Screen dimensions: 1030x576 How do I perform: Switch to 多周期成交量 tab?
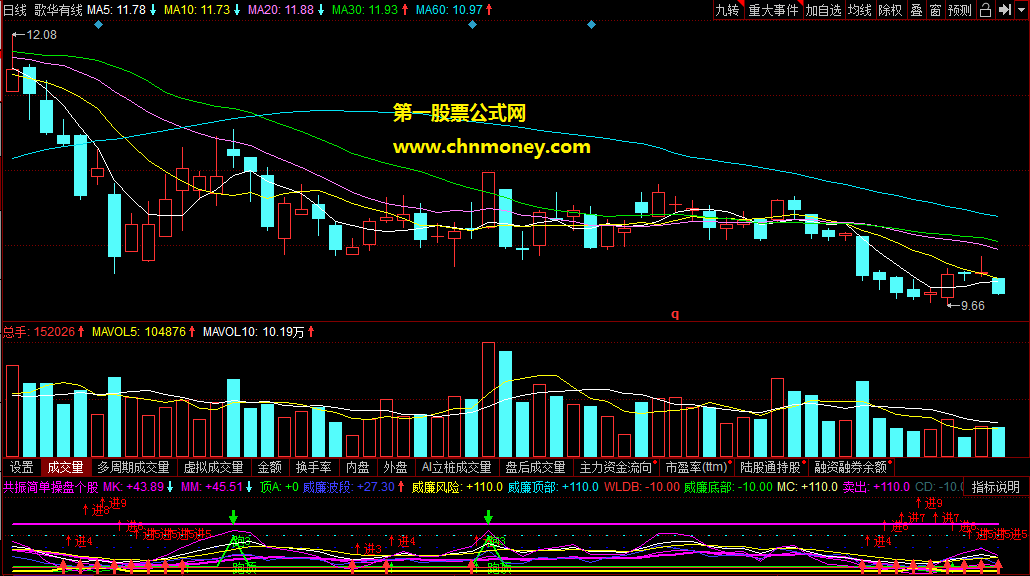coord(133,467)
